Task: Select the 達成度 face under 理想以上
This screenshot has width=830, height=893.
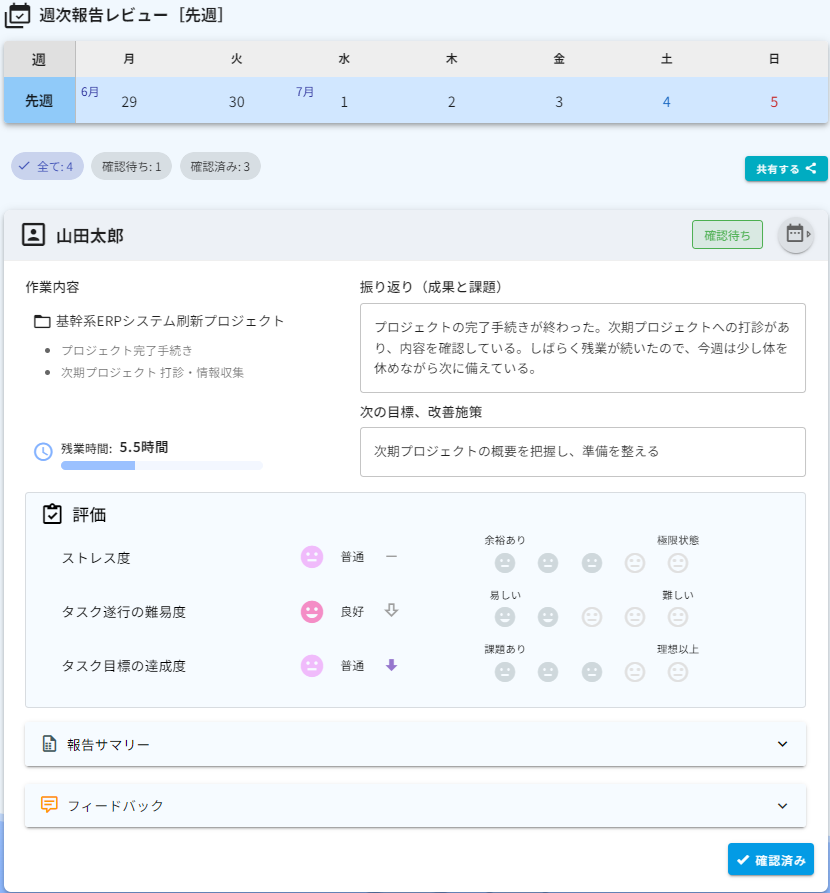Action: (678, 672)
